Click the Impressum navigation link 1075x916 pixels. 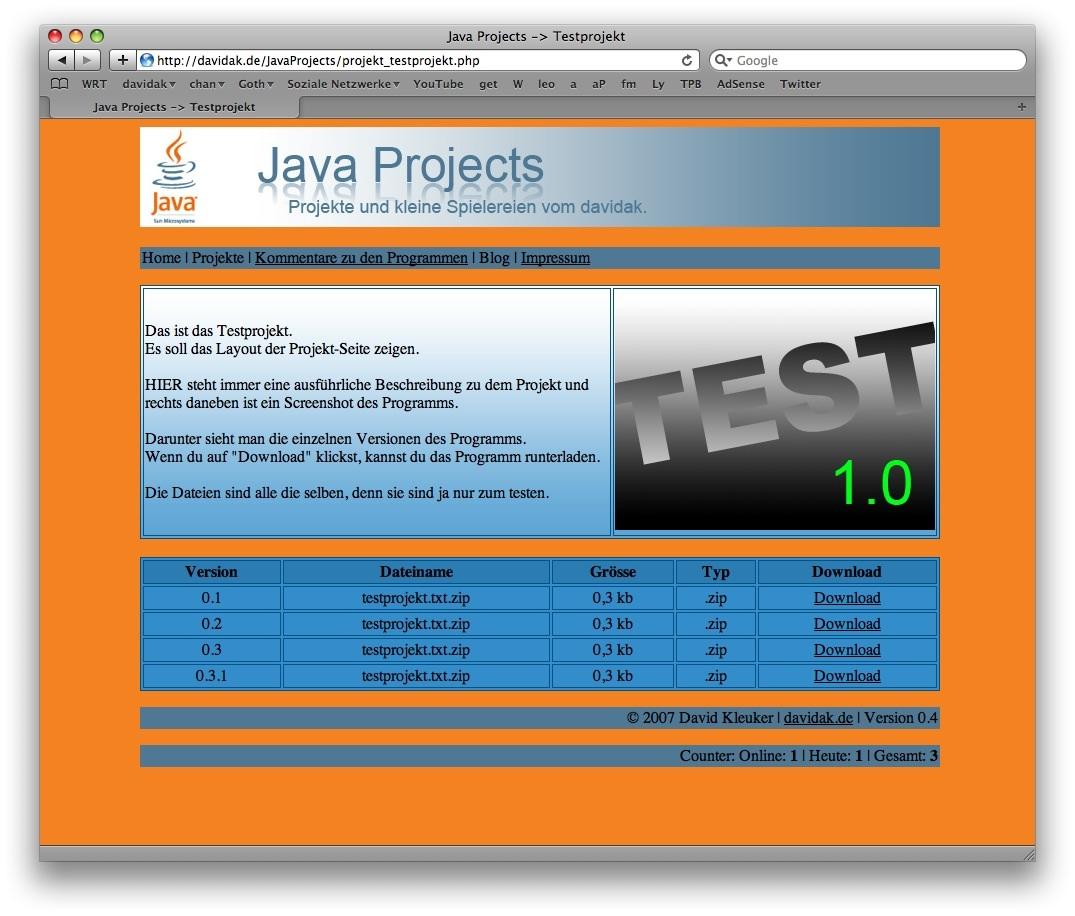555,258
